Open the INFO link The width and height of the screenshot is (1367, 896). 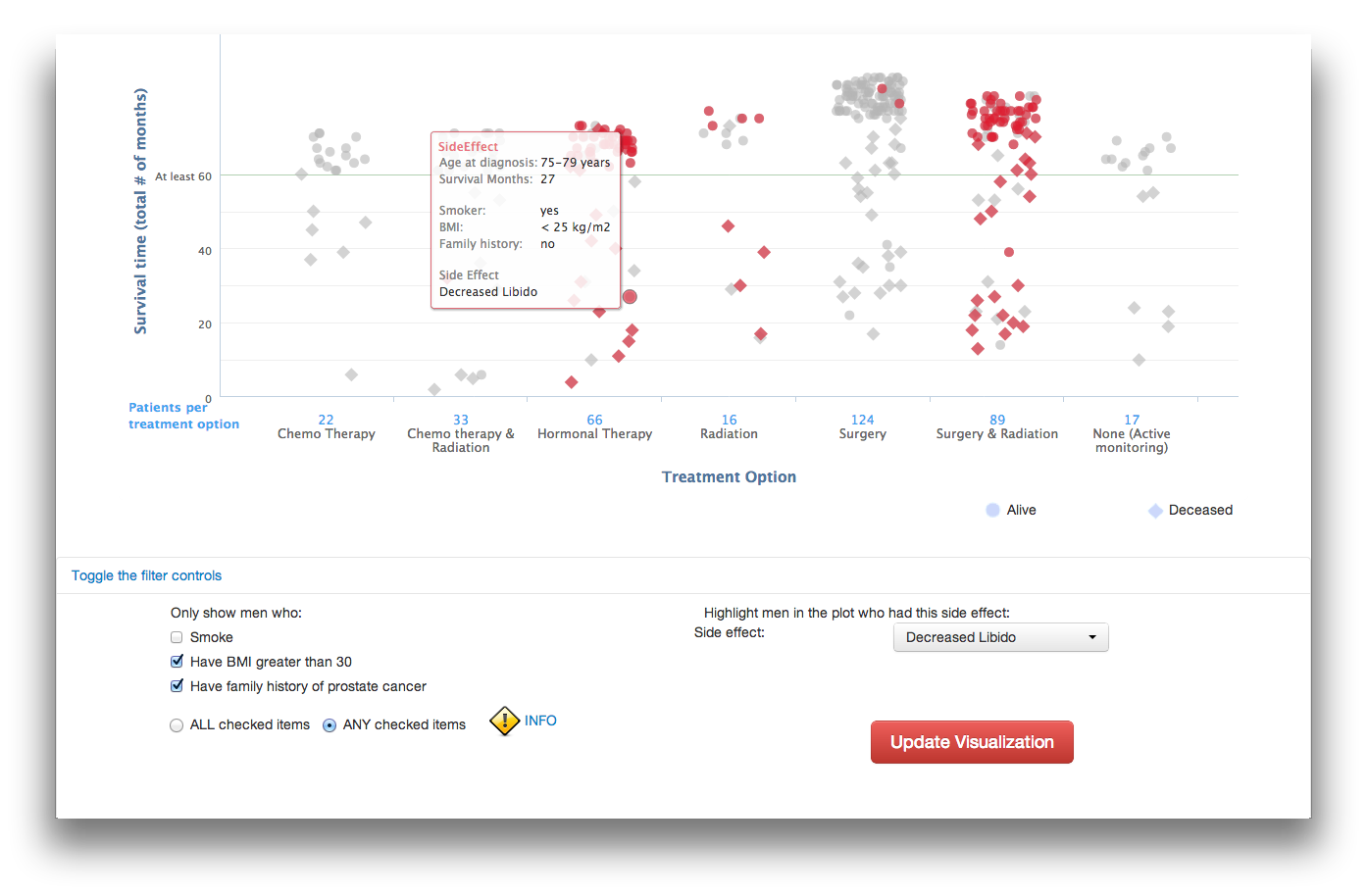[x=540, y=721]
